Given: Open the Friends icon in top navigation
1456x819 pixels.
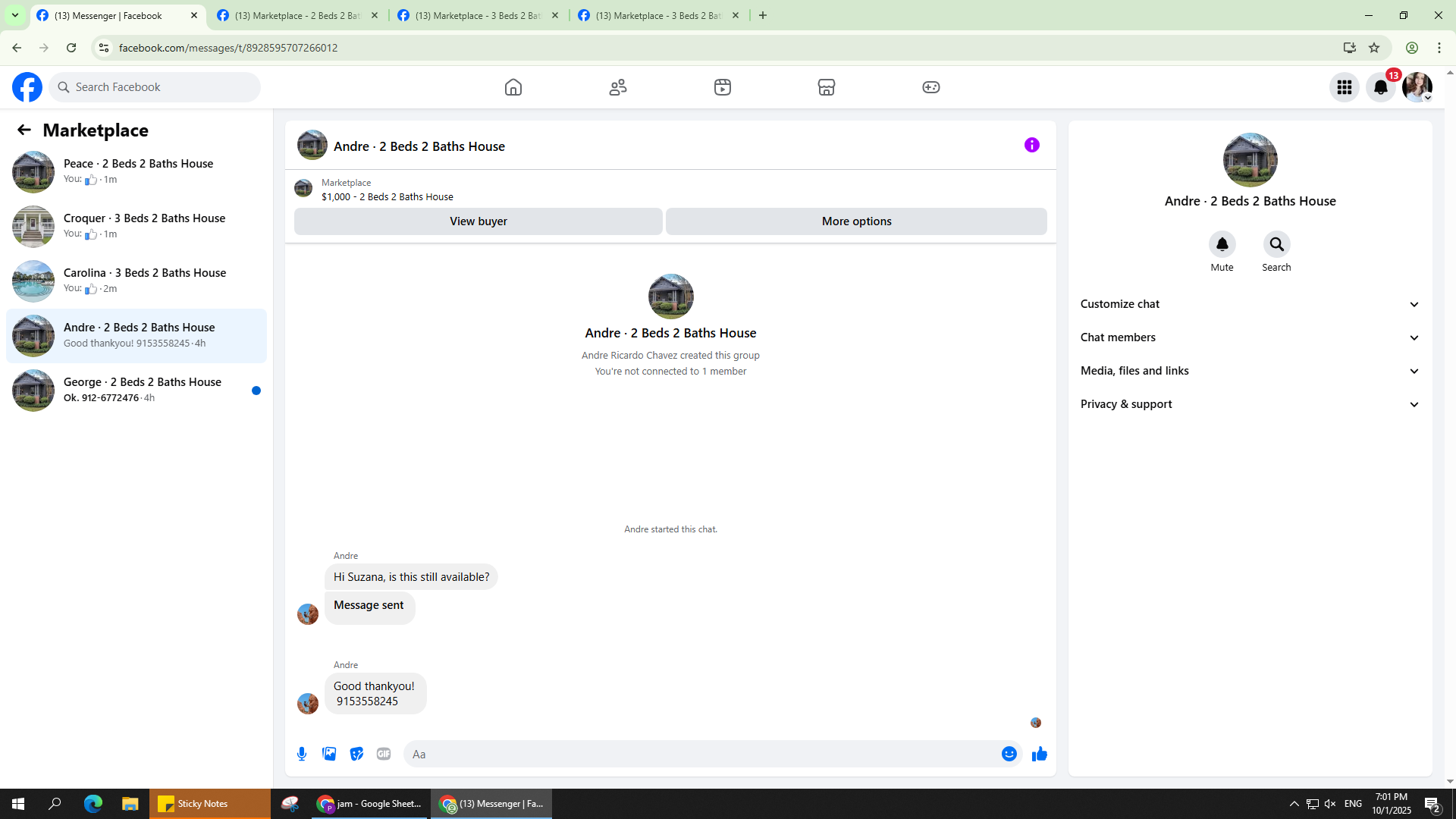Looking at the screenshot, I should point(618,87).
